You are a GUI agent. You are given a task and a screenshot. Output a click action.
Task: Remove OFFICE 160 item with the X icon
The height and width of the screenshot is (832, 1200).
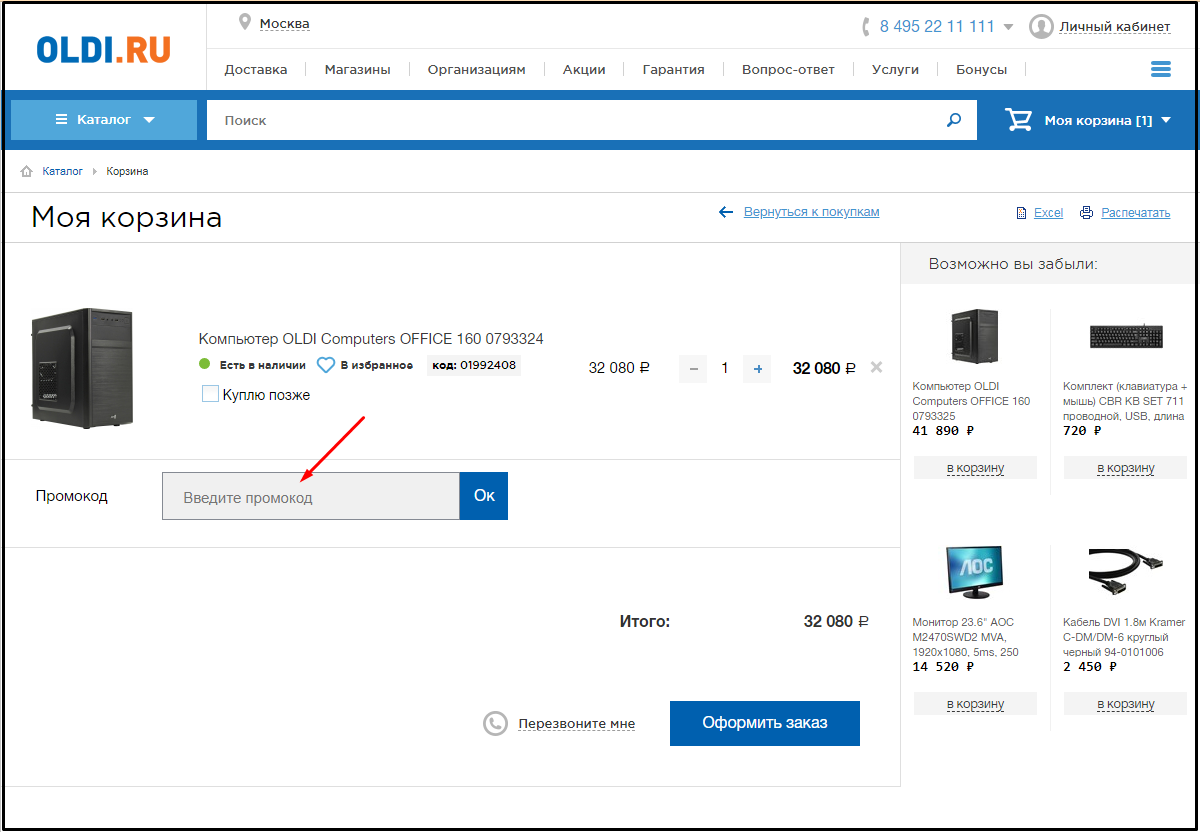click(876, 367)
